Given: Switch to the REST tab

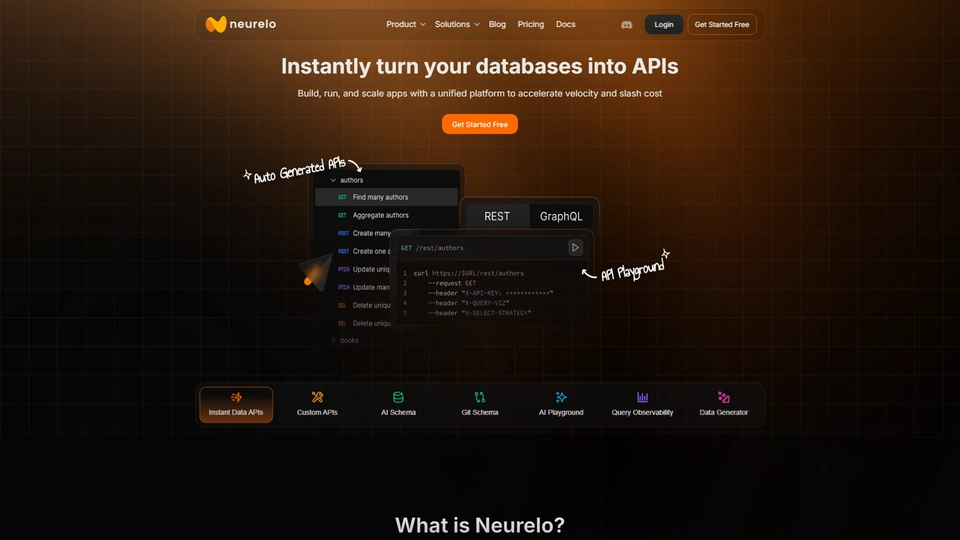Looking at the screenshot, I should coord(497,217).
